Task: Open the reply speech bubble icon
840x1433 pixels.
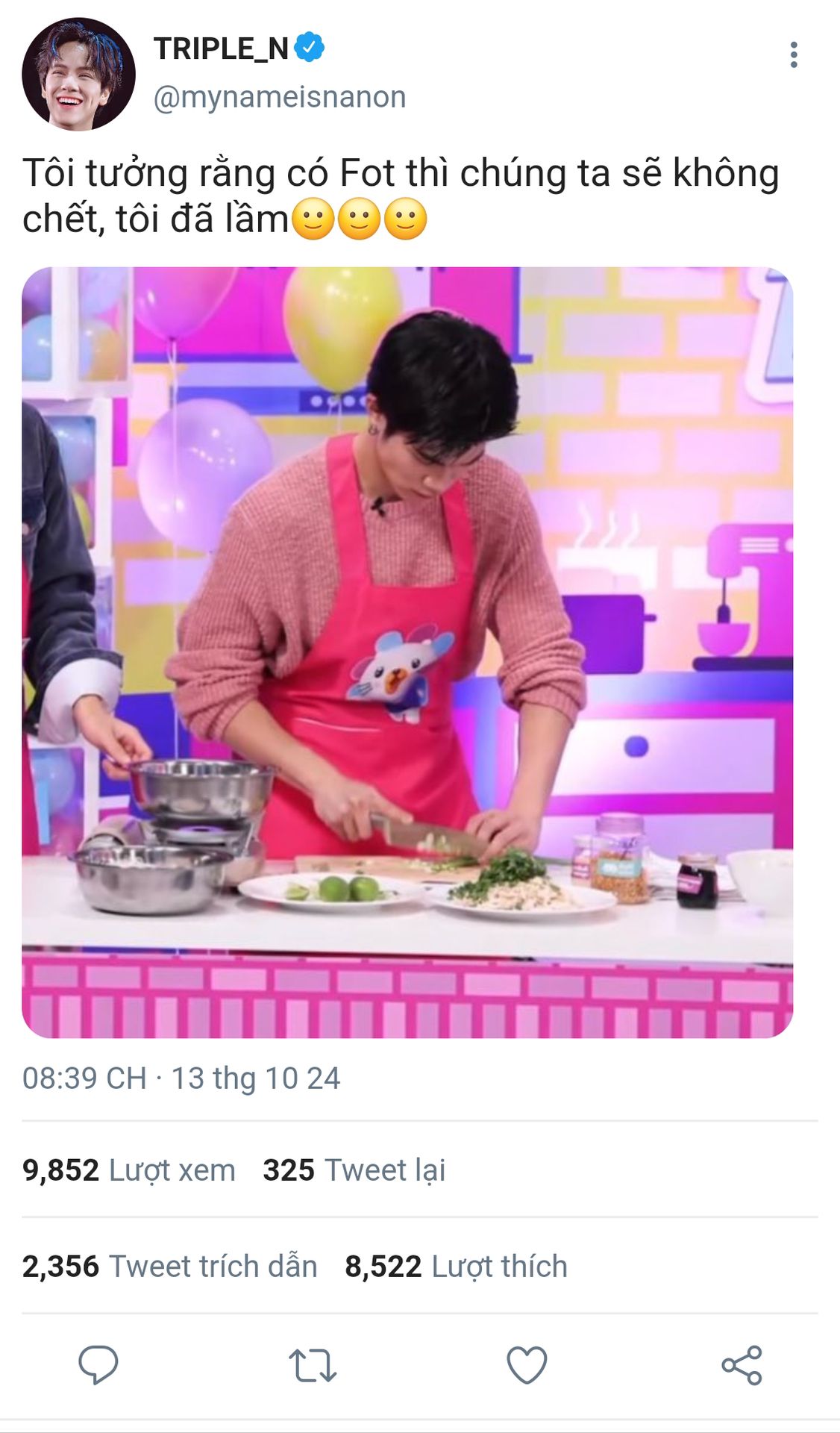Action: [98, 1365]
